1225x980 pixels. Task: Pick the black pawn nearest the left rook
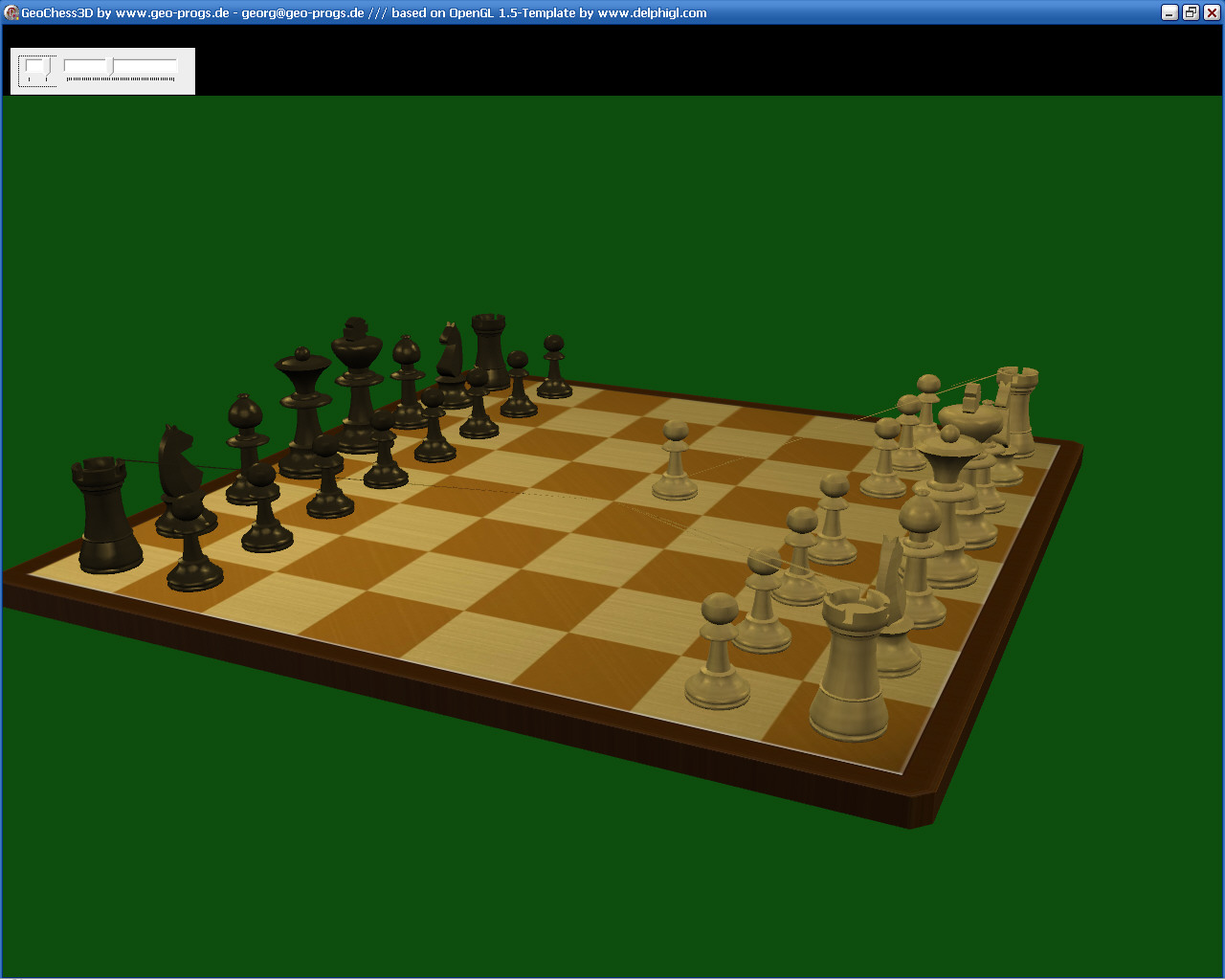[x=192, y=546]
